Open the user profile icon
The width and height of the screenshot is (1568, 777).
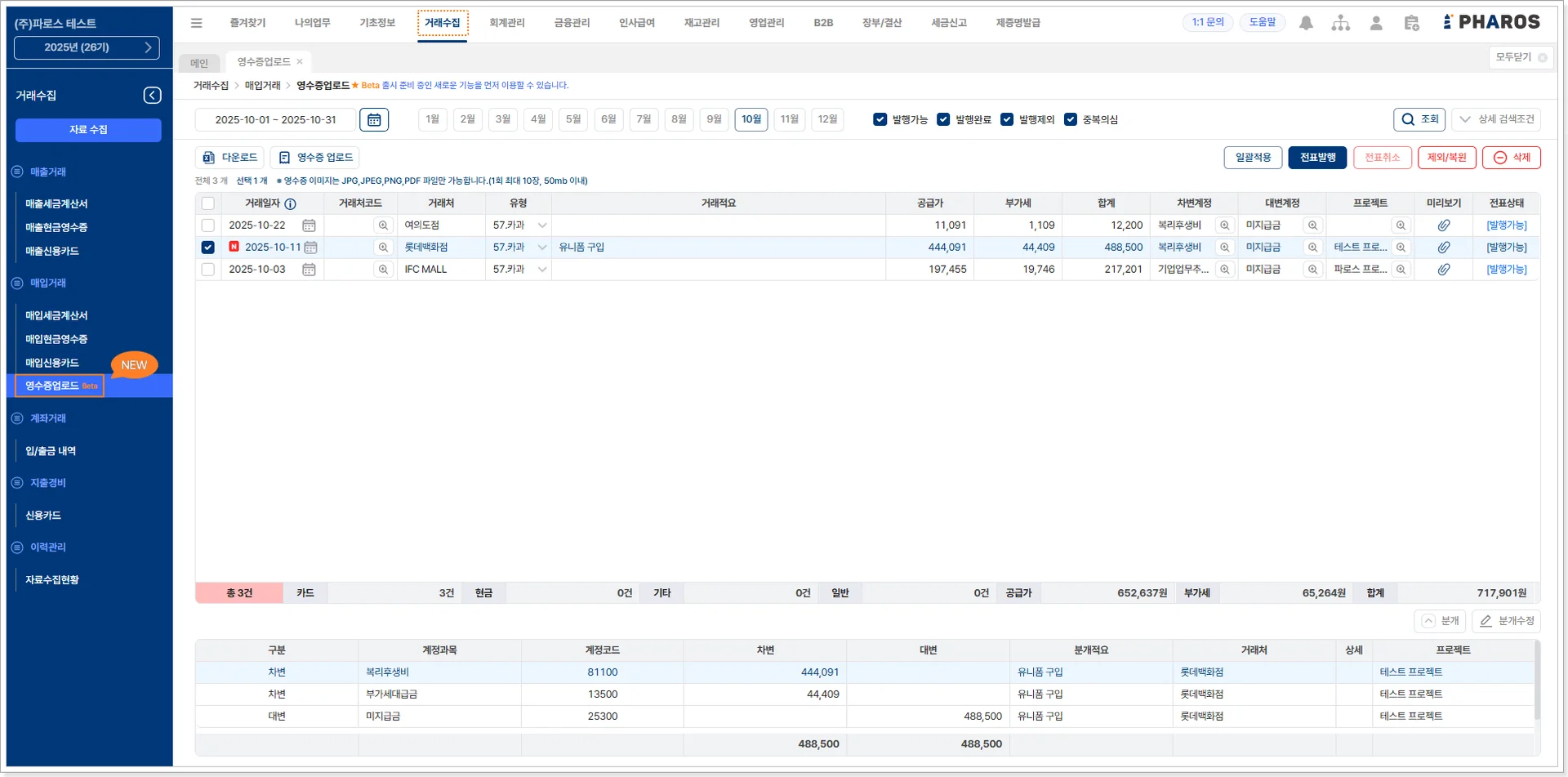(1376, 24)
